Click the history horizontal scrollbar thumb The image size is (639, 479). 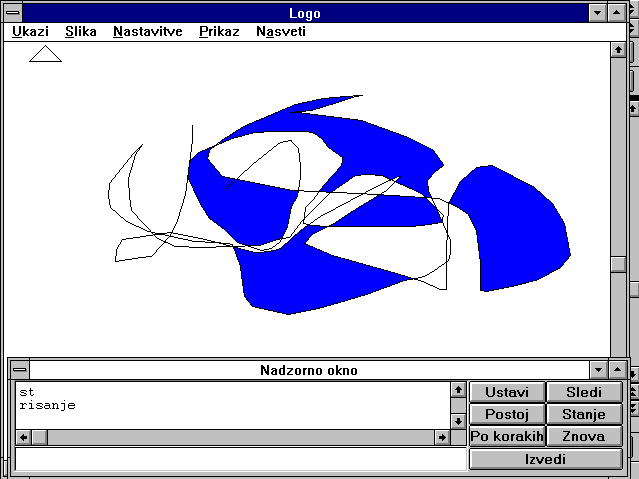point(40,437)
